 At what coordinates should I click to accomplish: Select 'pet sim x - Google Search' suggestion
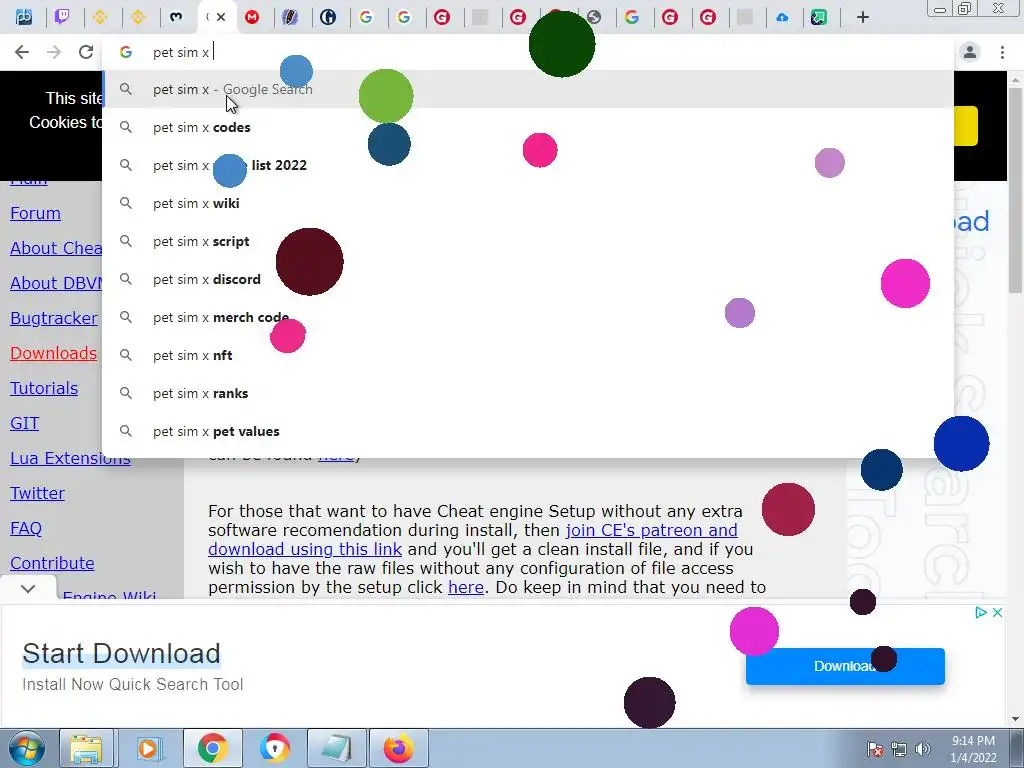pos(528,89)
